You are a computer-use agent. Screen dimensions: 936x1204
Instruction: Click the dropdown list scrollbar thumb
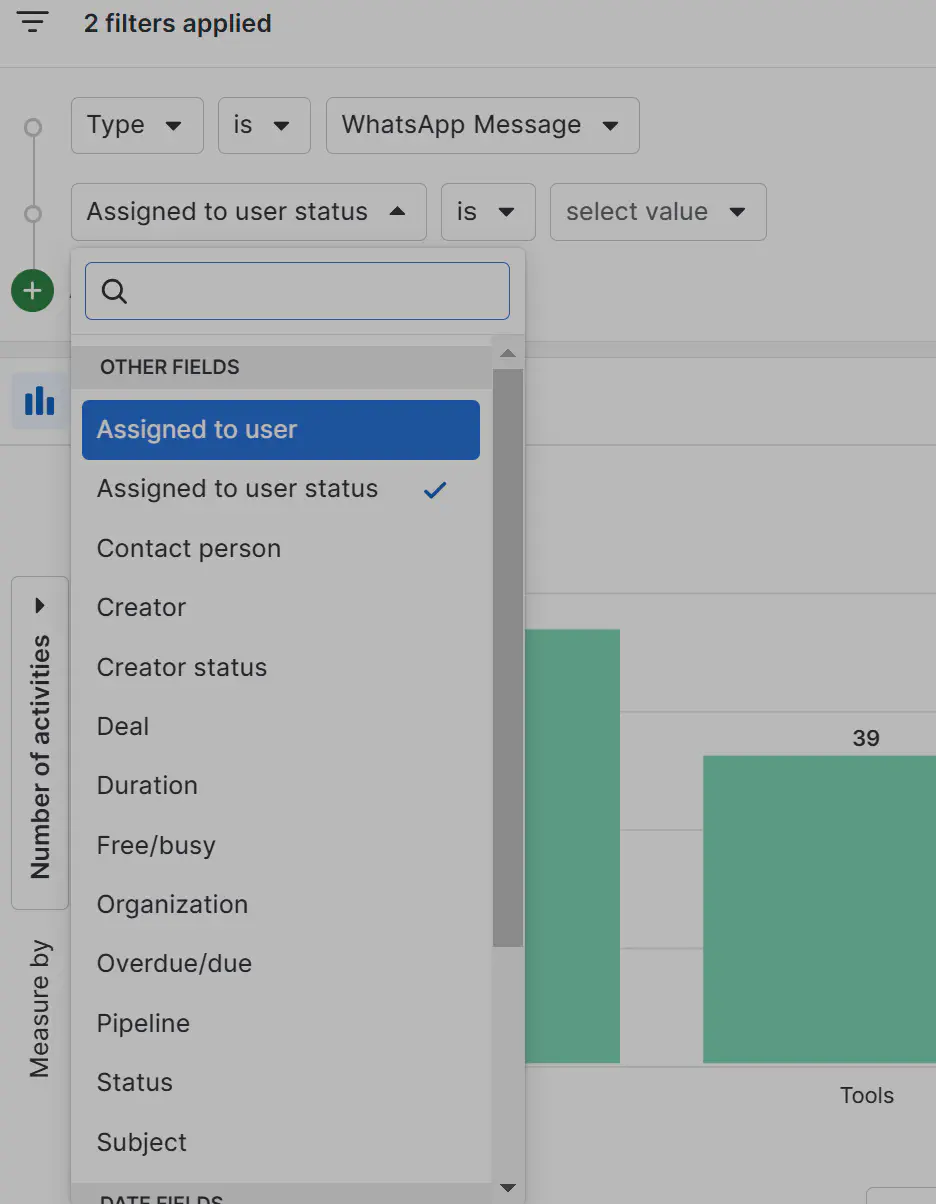tap(508, 658)
